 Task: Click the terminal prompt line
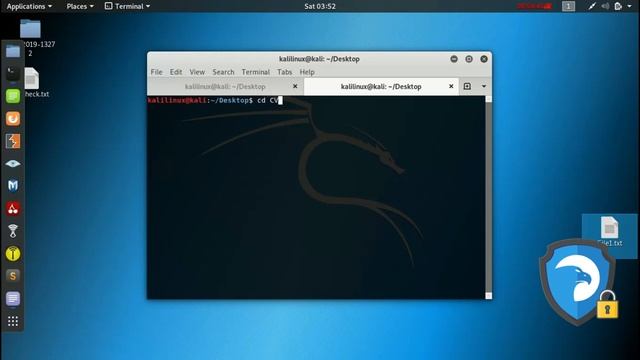(215, 100)
